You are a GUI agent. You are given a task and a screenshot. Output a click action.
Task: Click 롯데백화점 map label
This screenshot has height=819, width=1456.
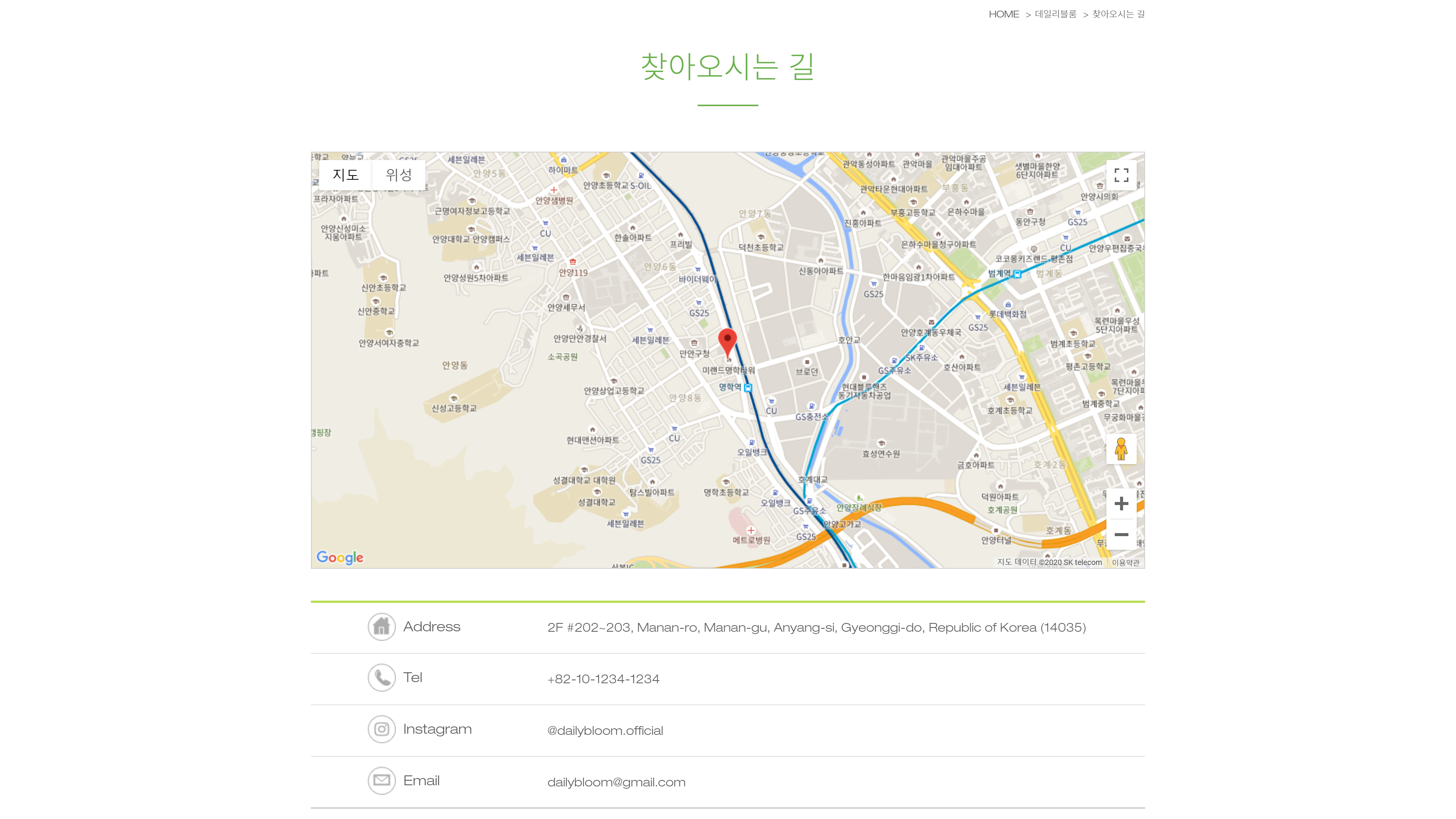point(1008,314)
